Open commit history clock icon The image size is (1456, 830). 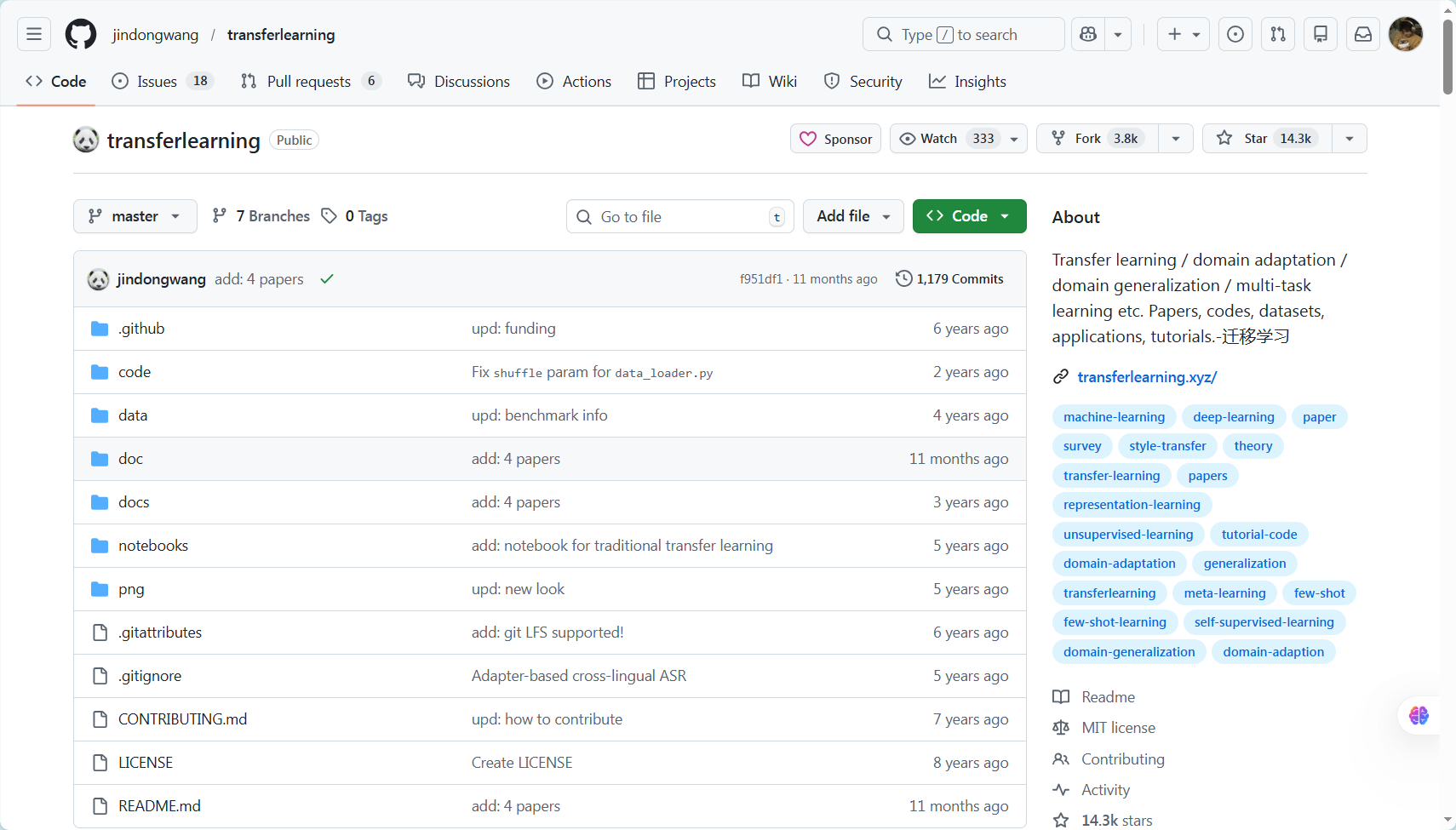(x=903, y=278)
